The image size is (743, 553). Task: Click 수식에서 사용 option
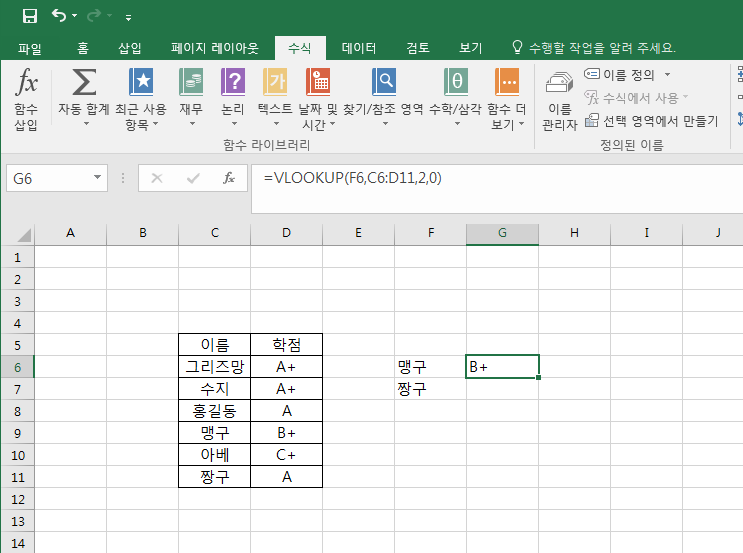(x=636, y=98)
